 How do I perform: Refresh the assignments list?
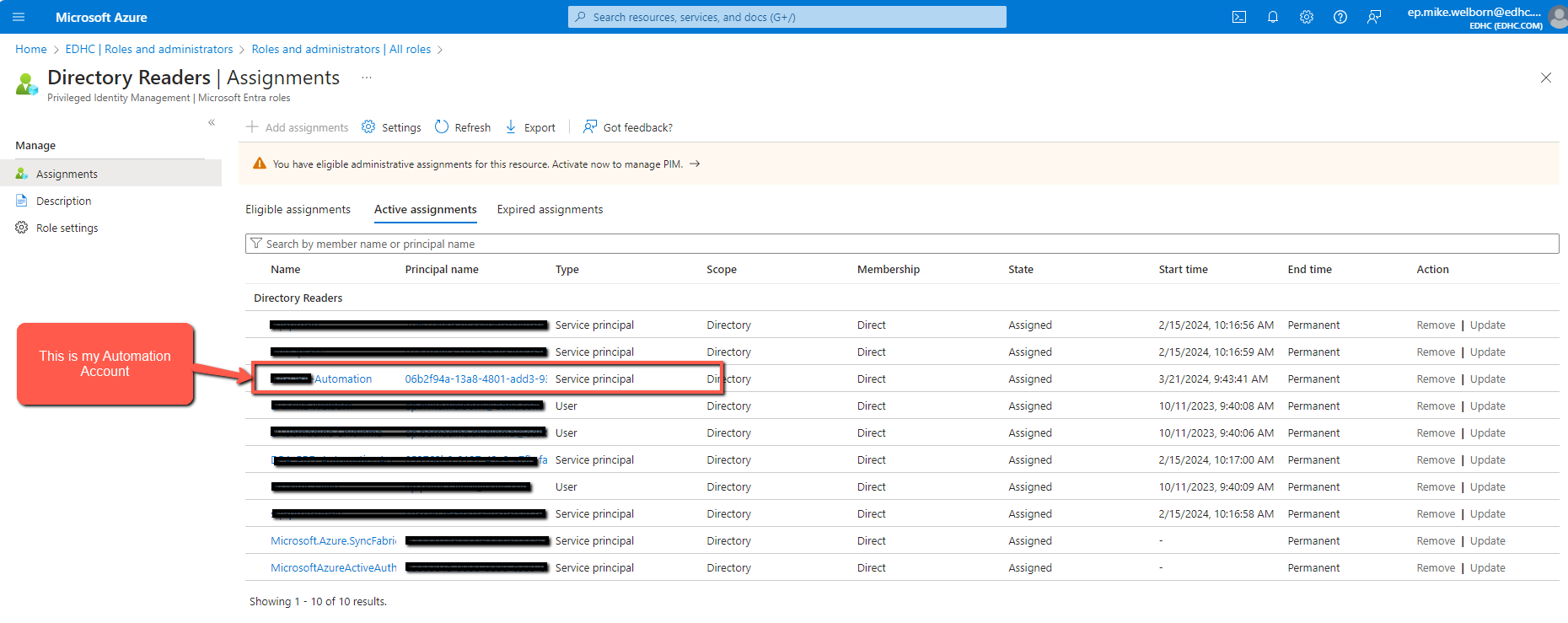463,127
